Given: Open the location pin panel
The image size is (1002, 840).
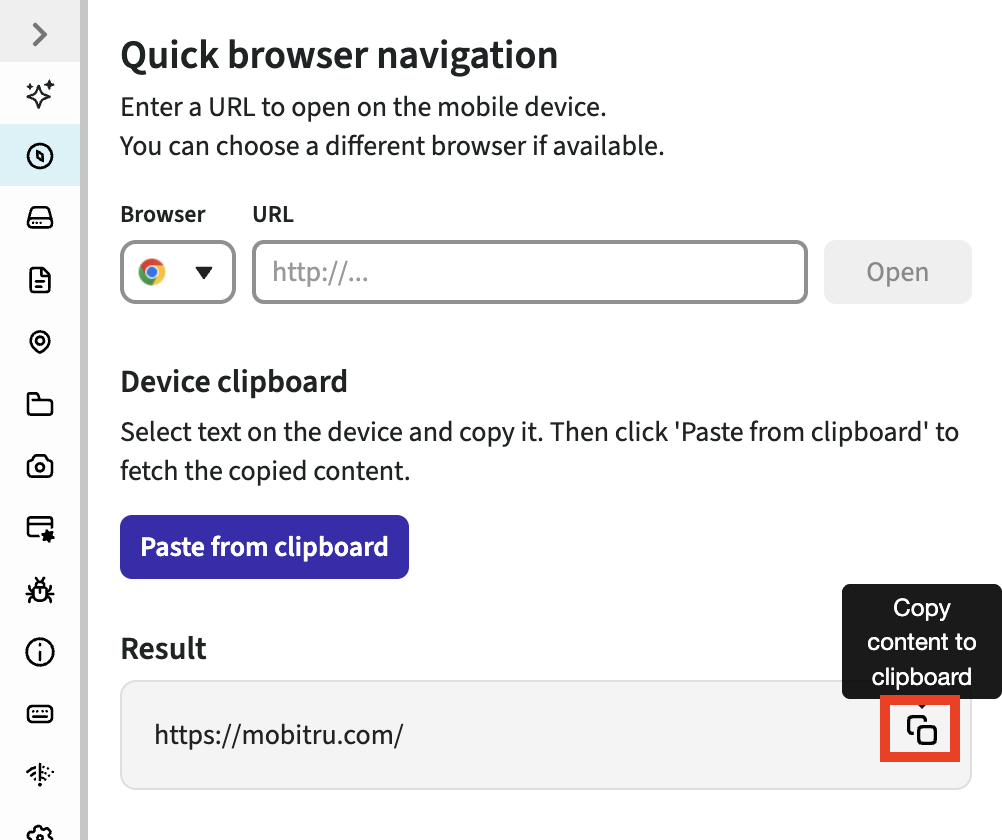Looking at the screenshot, I should point(40,342).
